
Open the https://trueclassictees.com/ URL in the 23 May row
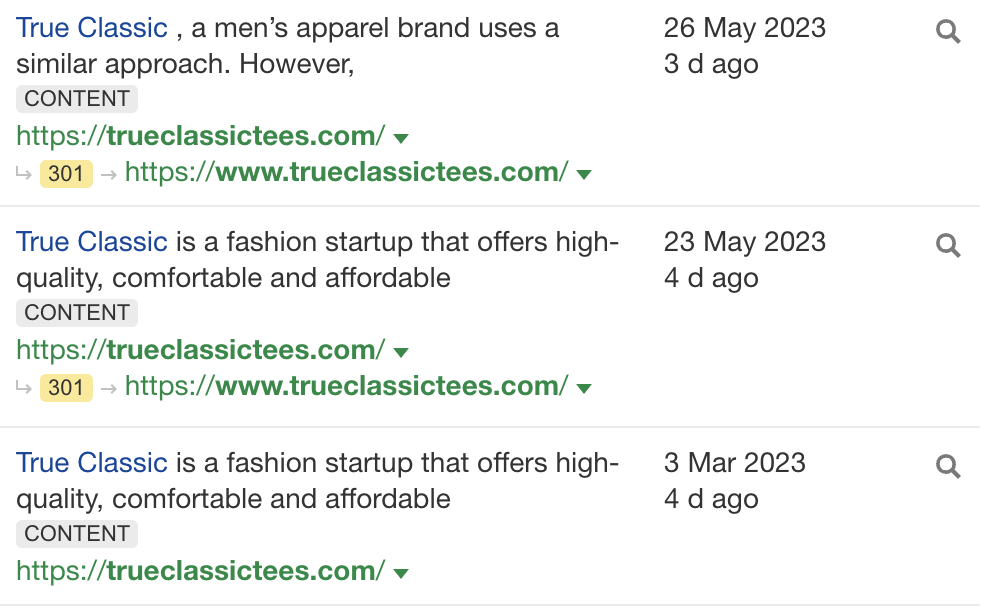pyautogui.click(x=200, y=350)
